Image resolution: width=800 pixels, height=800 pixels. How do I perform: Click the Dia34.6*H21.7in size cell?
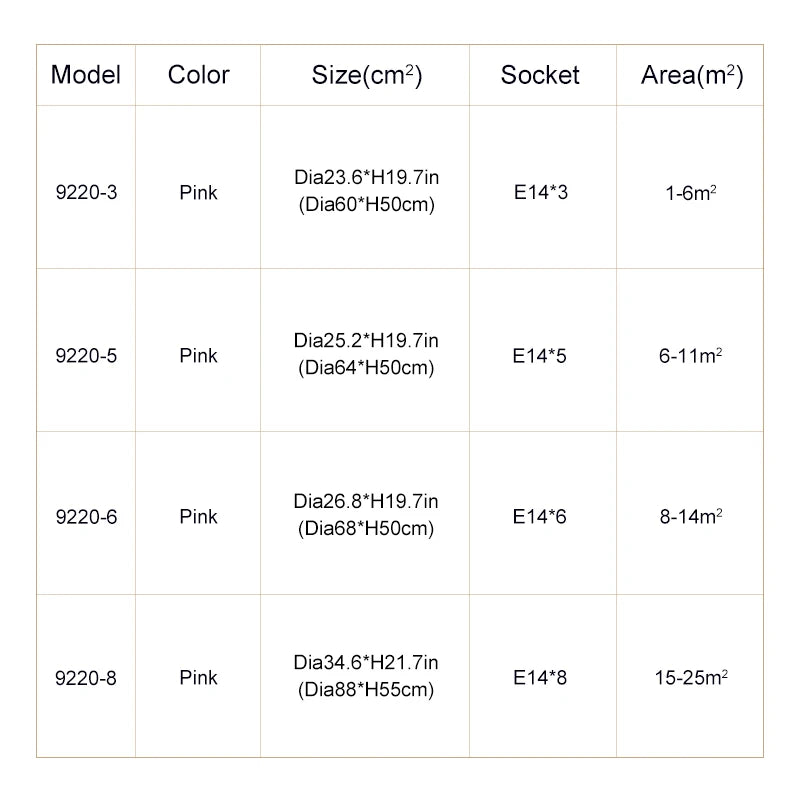pos(366,676)
